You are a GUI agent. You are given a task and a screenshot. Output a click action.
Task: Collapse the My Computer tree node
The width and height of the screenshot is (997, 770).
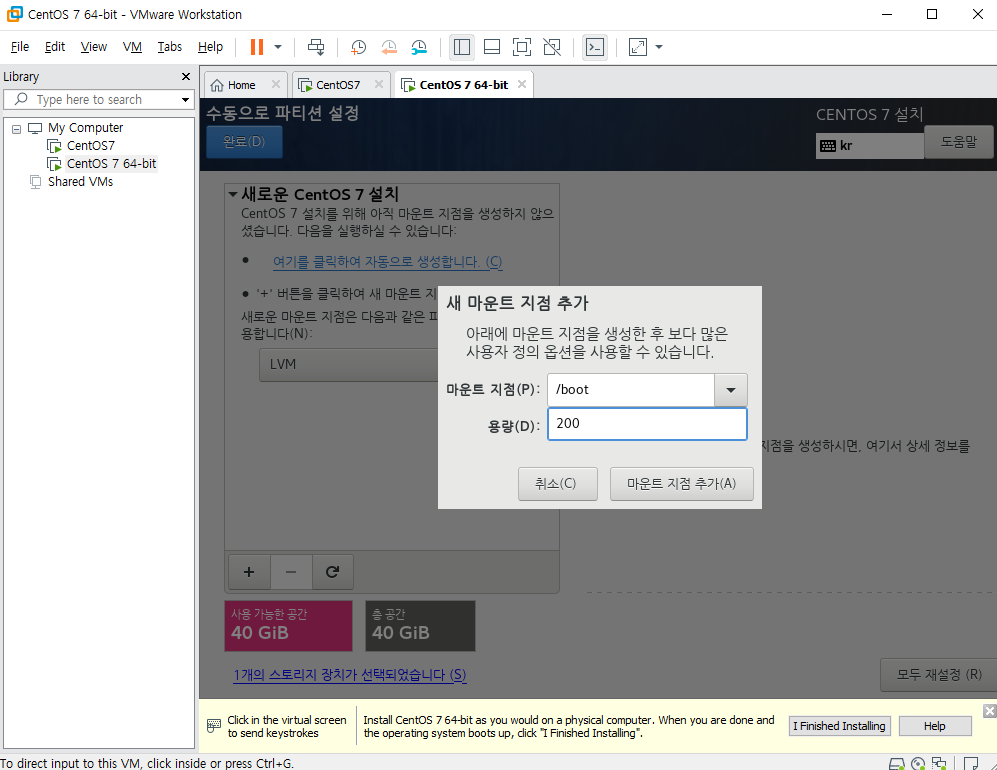coord(17,129)
